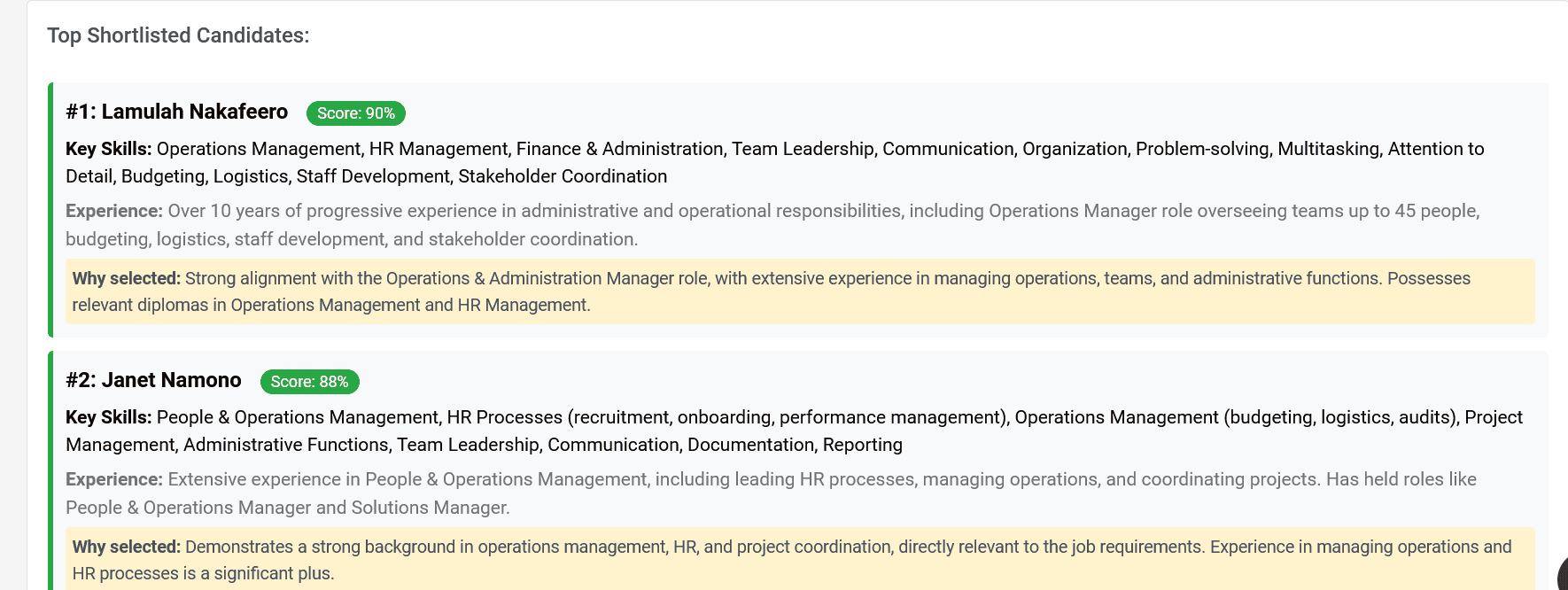The width and height of the screenshot is (1568, 590).
Task: Click the 'Key Skills:' label for Lamulah Nakafeero
Action: 108,149
